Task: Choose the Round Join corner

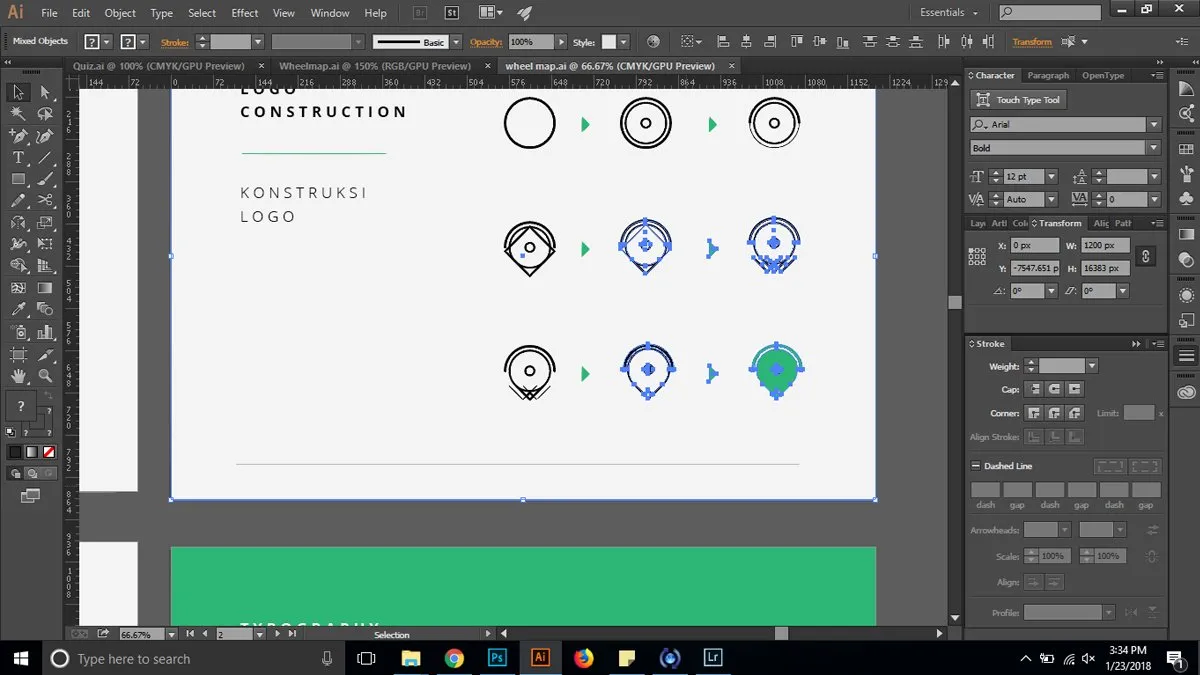Action: click(x=1054, y=413)
